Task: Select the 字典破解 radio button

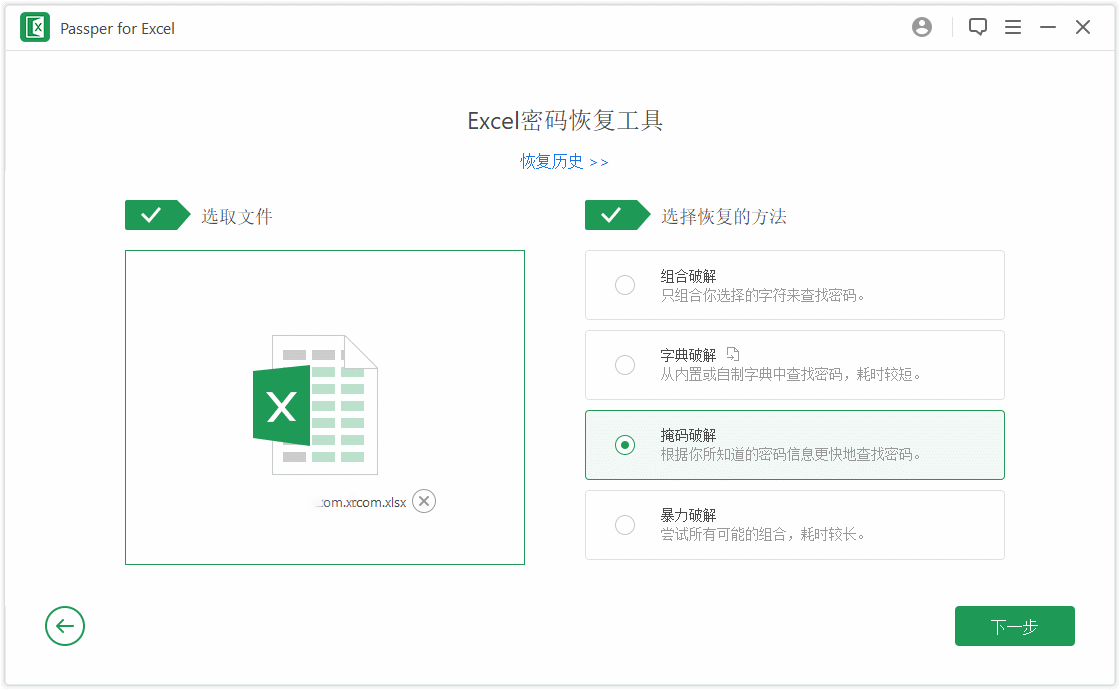Action: click(625, 365)
